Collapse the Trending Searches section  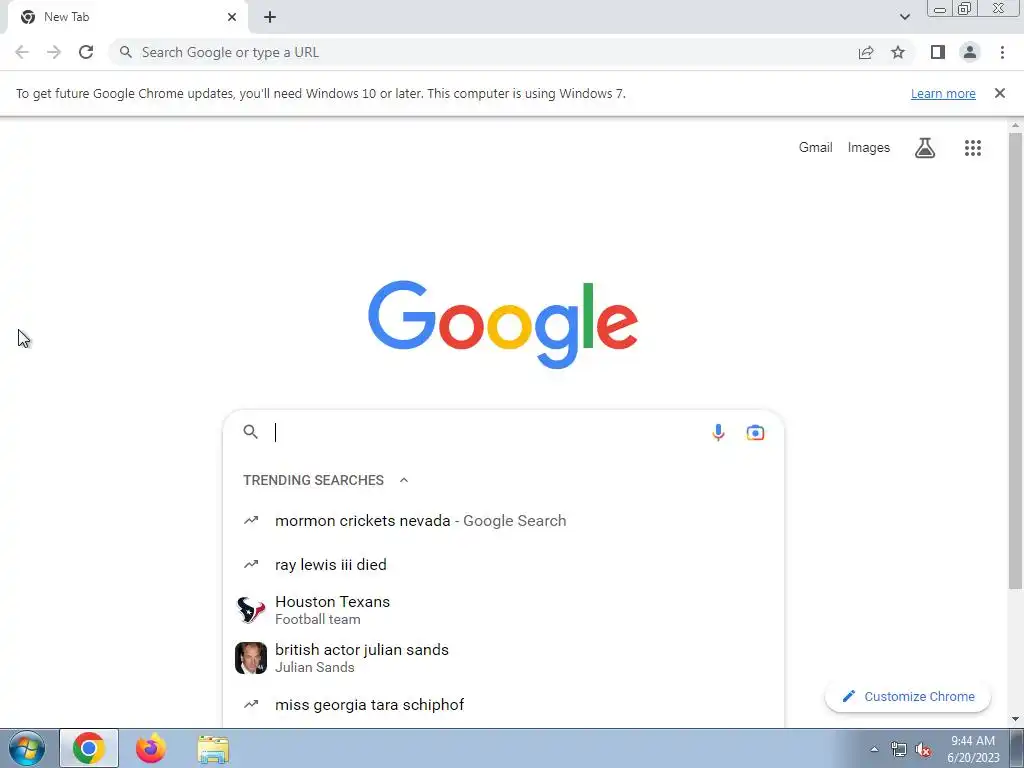pos(404,480)
